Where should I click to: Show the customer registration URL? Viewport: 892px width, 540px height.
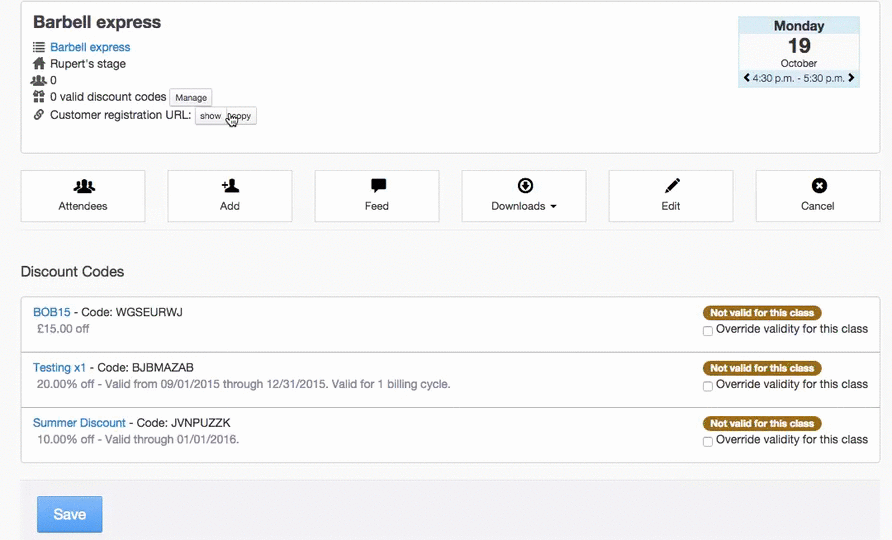coord(210,116)
